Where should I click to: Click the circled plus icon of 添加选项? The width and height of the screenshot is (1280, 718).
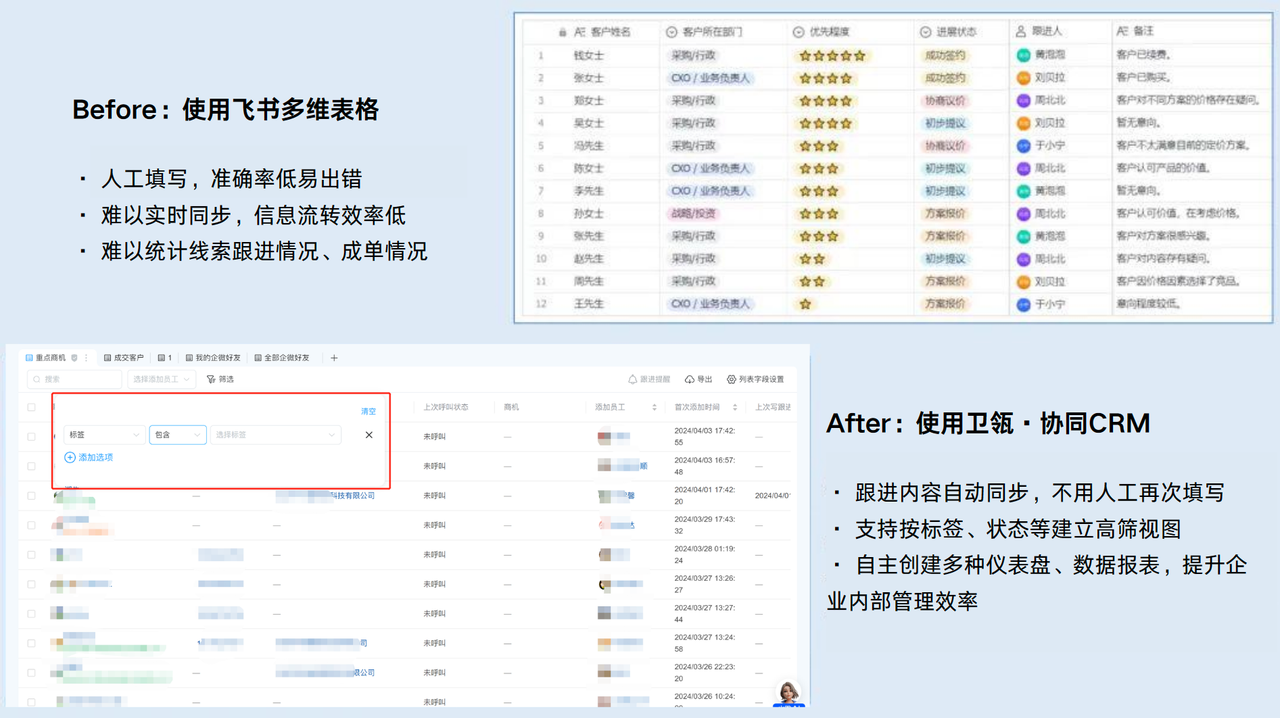coord(70,457)
